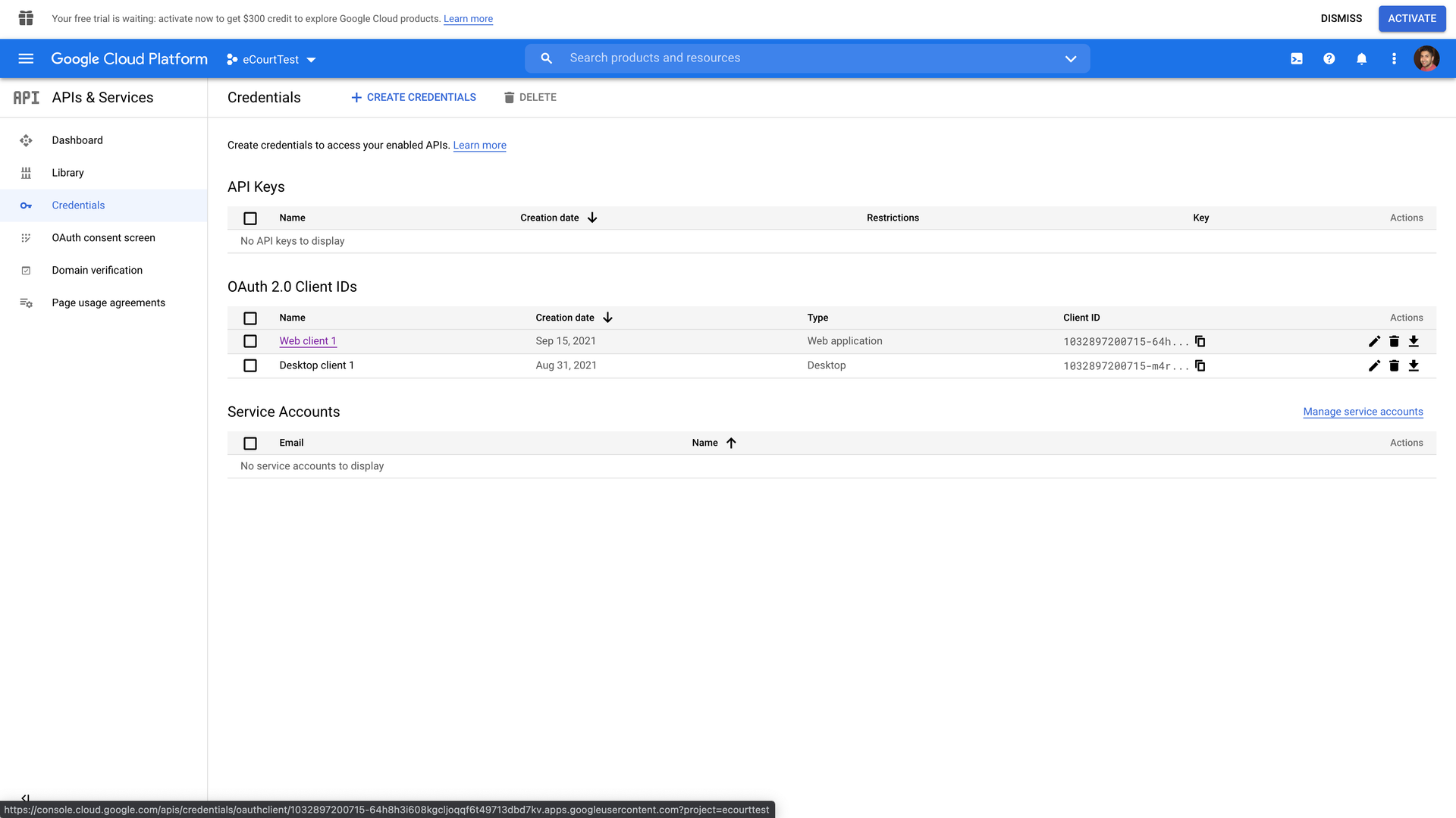Open the notifications bell

(x=1362, y=58)
